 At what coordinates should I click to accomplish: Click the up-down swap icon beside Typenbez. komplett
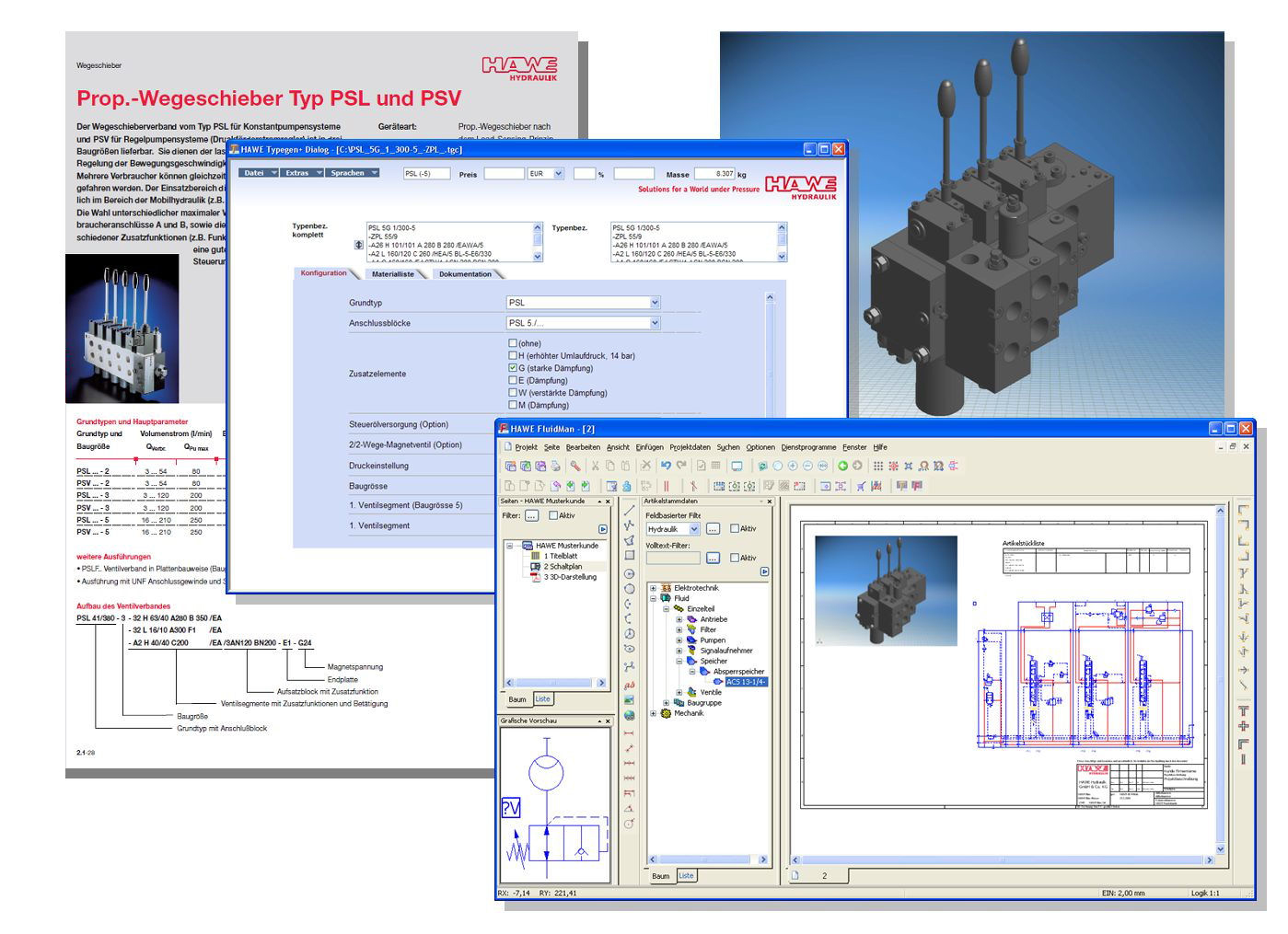tap(358, 244)
